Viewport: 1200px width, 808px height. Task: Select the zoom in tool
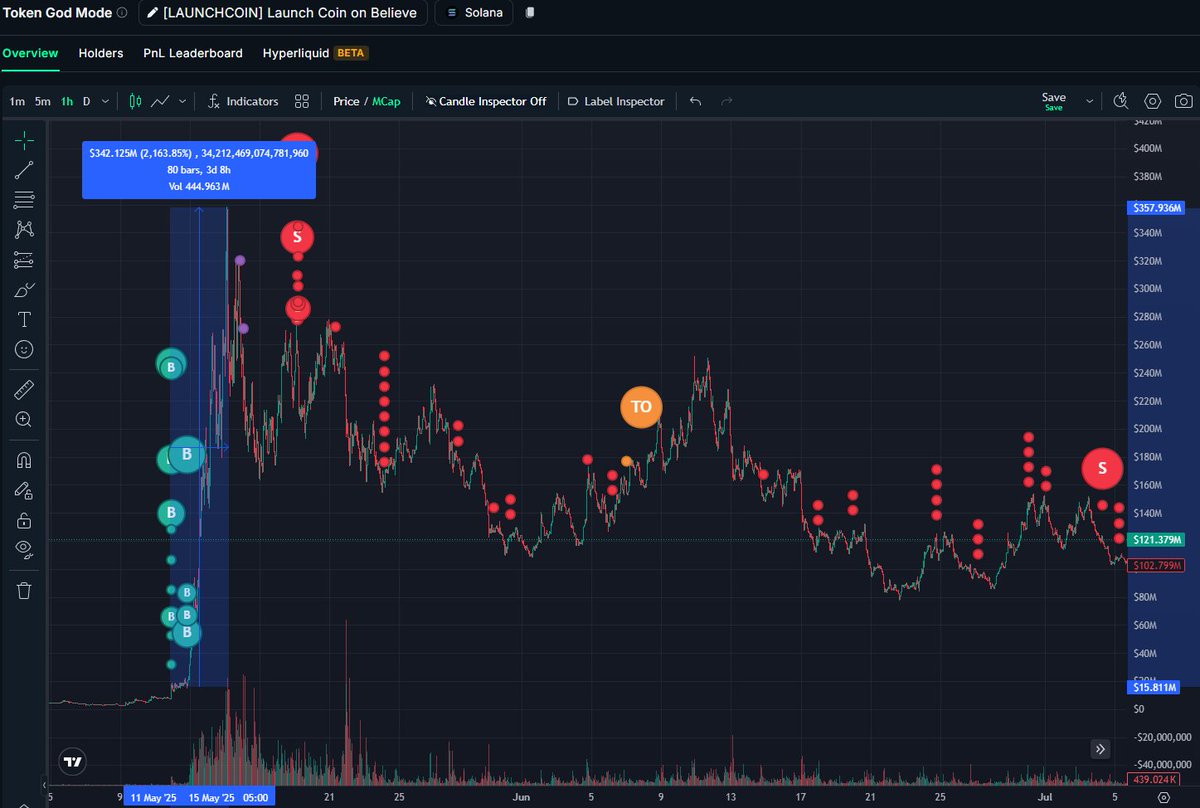pos(24,419)
